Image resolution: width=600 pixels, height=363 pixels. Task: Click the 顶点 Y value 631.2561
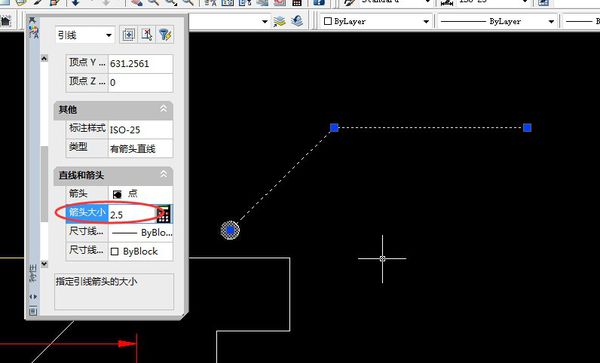coord(140,63)
